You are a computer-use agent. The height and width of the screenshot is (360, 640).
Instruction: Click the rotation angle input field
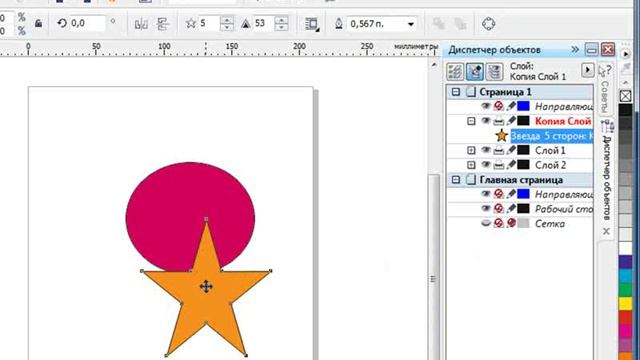coord(87,23)
